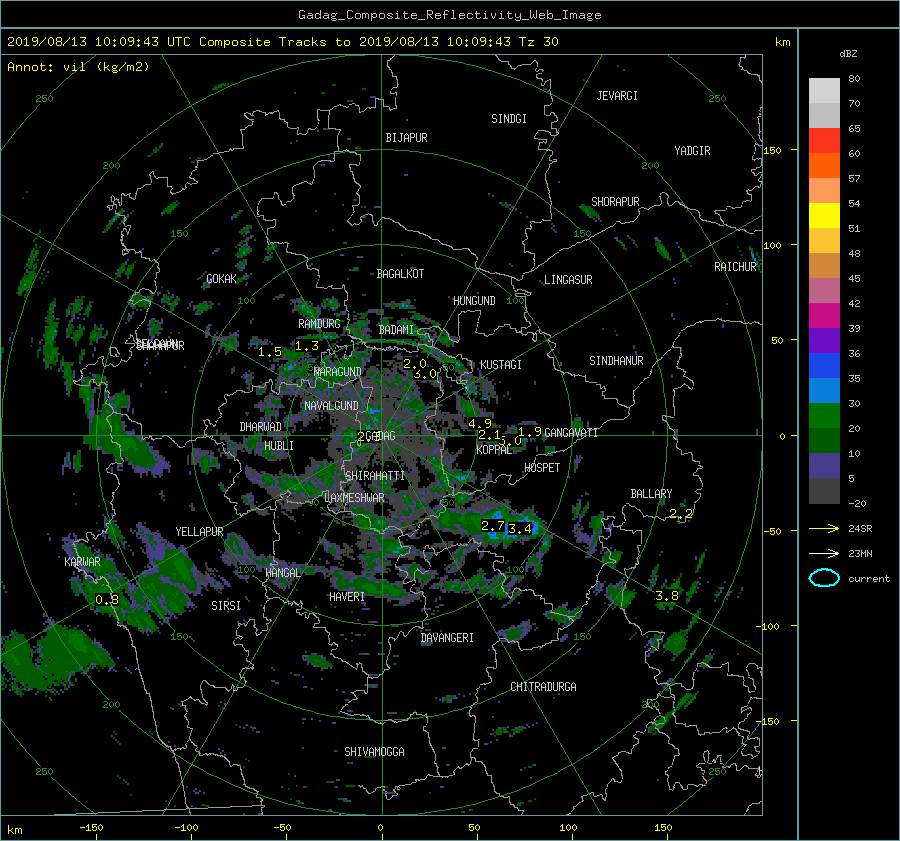The image size is (900, 841).
Task: Click the SINDHANUR city label
Action: coord(616,361)
